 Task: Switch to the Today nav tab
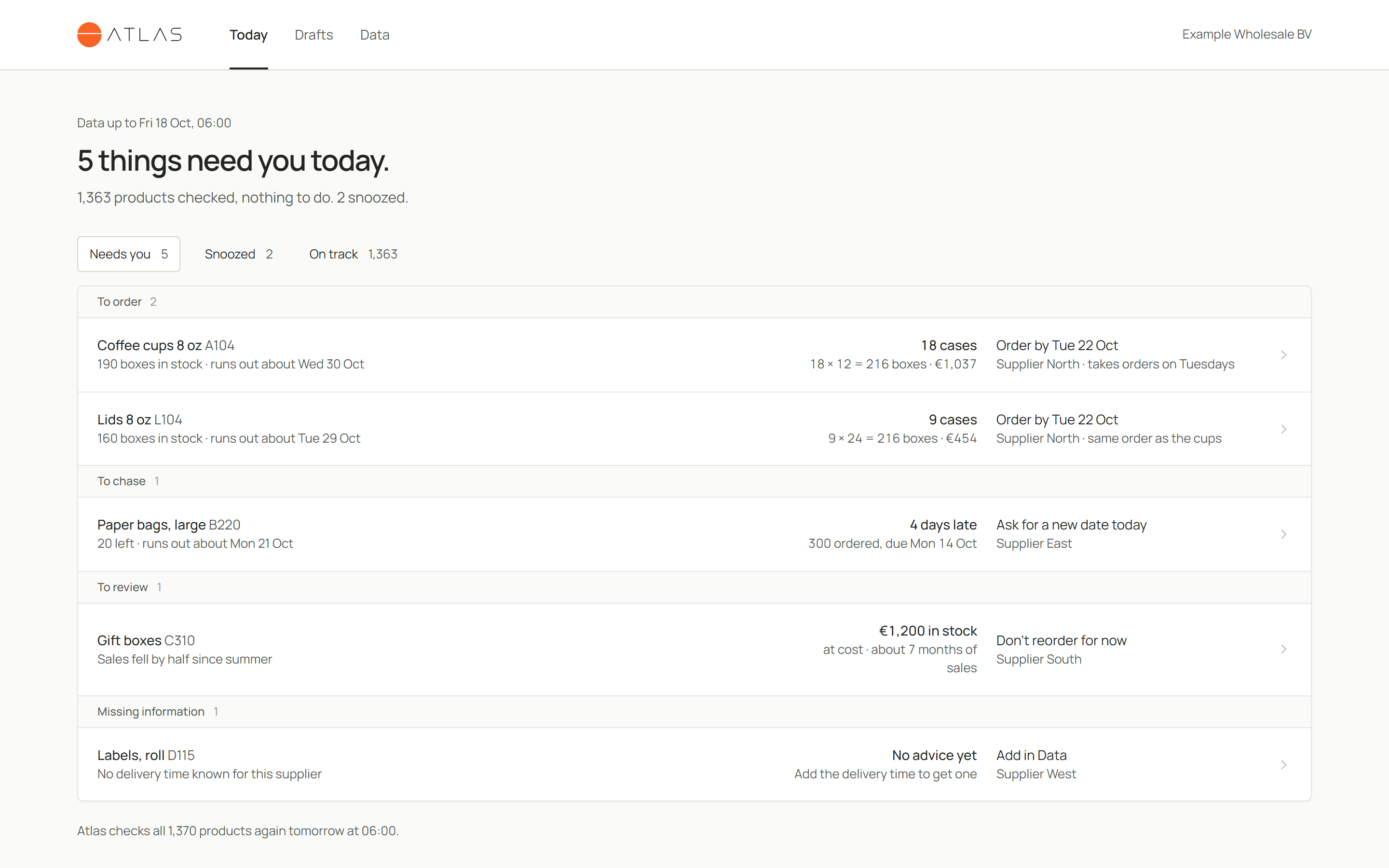[248, 35]
